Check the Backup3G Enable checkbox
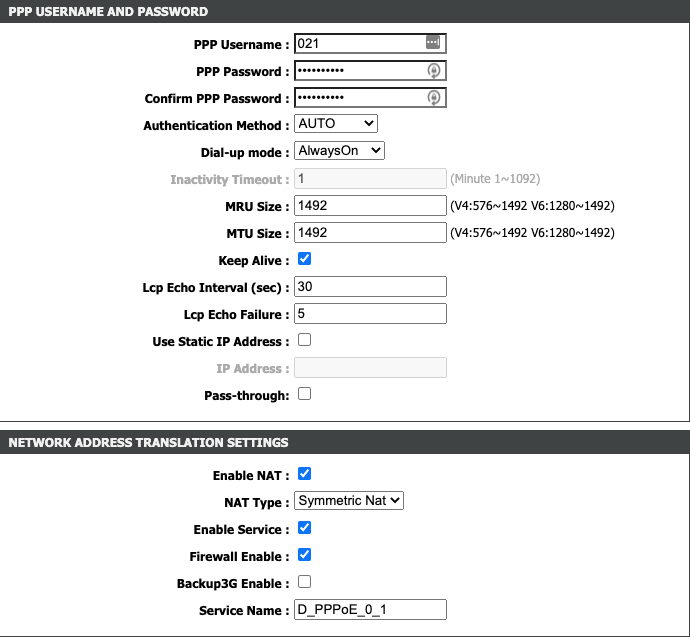The image size is (690, 637). coord(305,582)
